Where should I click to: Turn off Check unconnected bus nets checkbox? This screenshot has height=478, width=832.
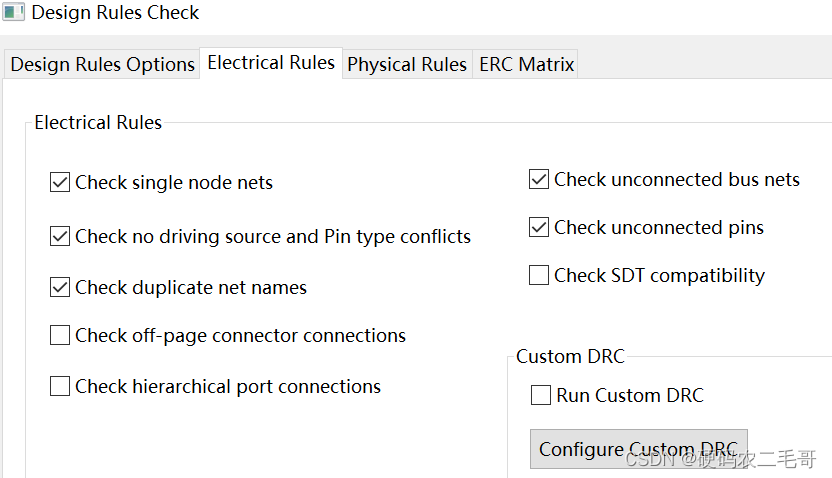tap(539, 179)
